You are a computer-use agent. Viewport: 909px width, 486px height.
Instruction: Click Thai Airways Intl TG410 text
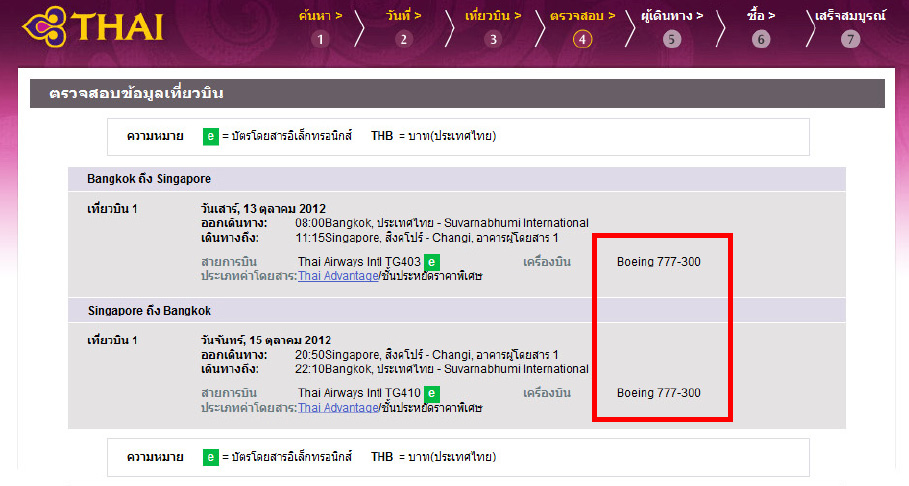[359, 393]
